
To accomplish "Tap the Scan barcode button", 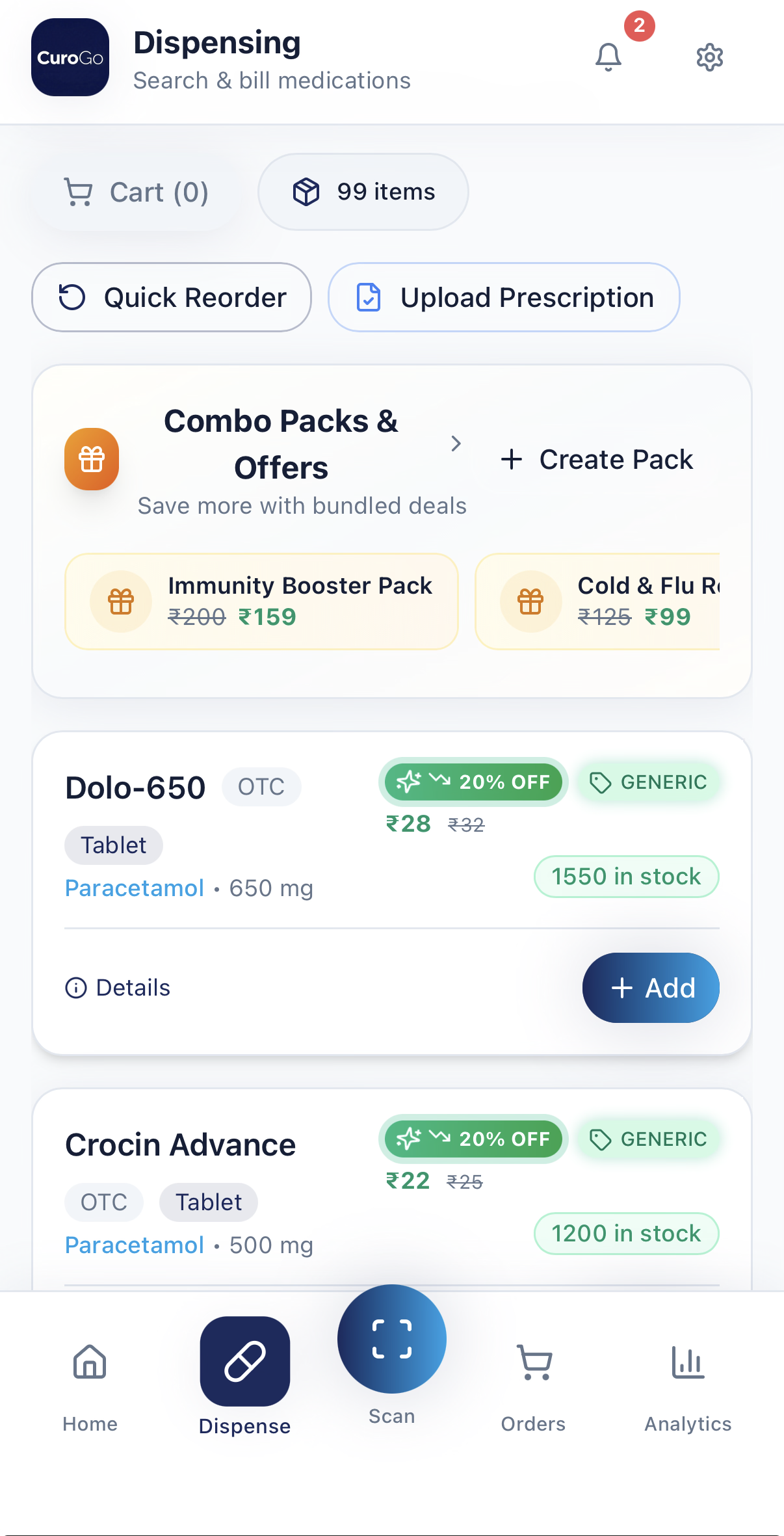I will (391, 1340).
